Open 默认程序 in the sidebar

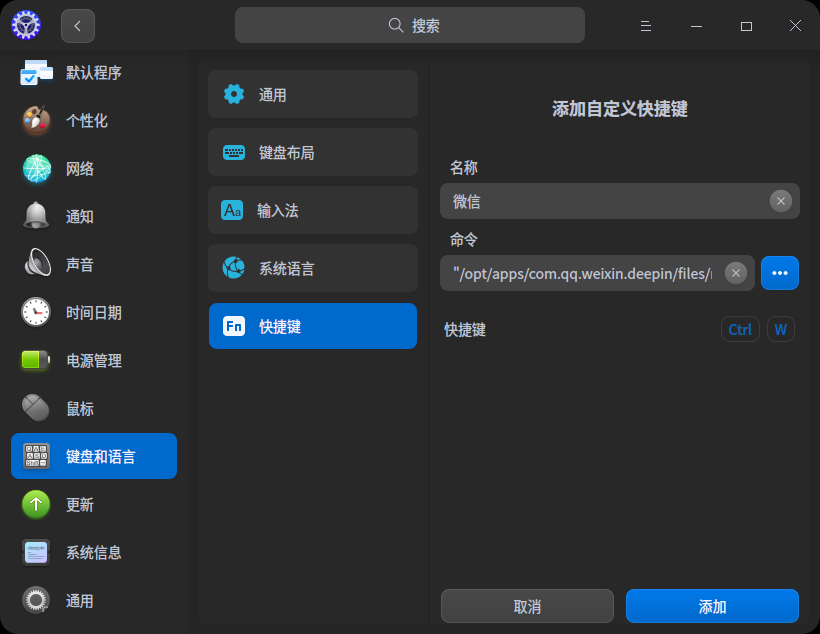94,73
